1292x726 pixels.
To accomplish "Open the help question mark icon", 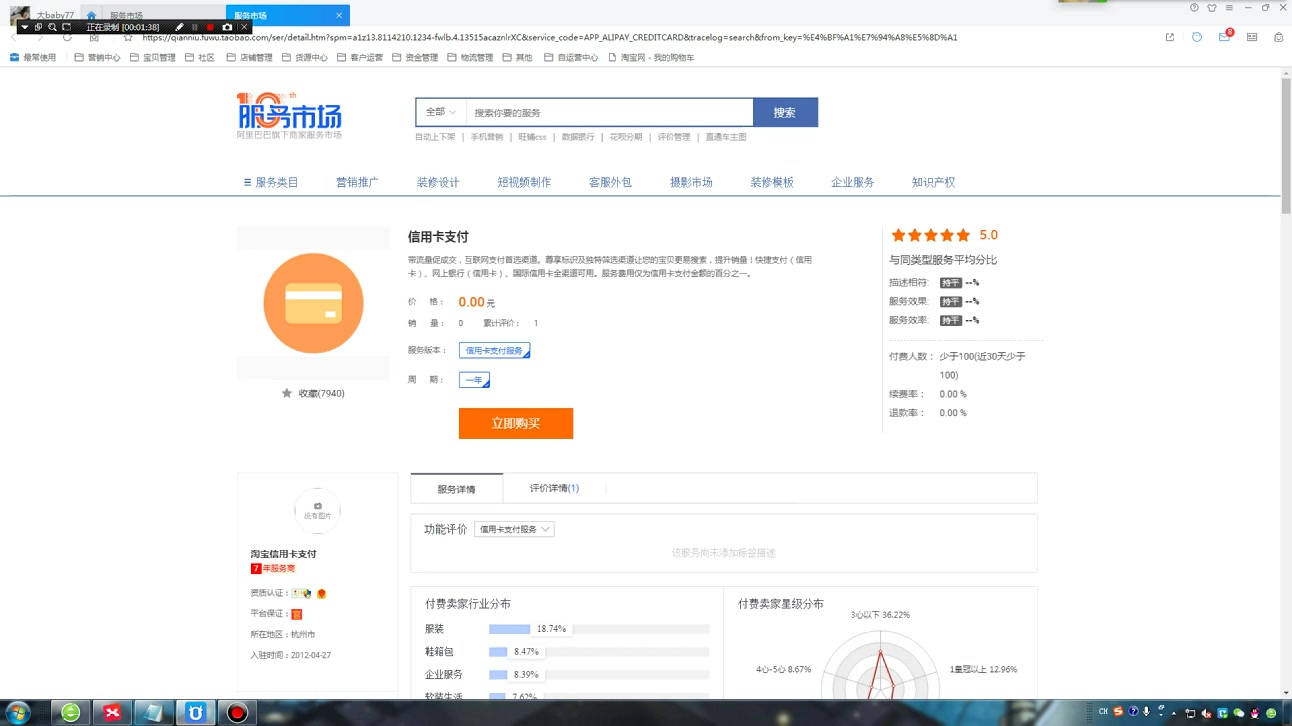I will click(x=1194, y=8).
